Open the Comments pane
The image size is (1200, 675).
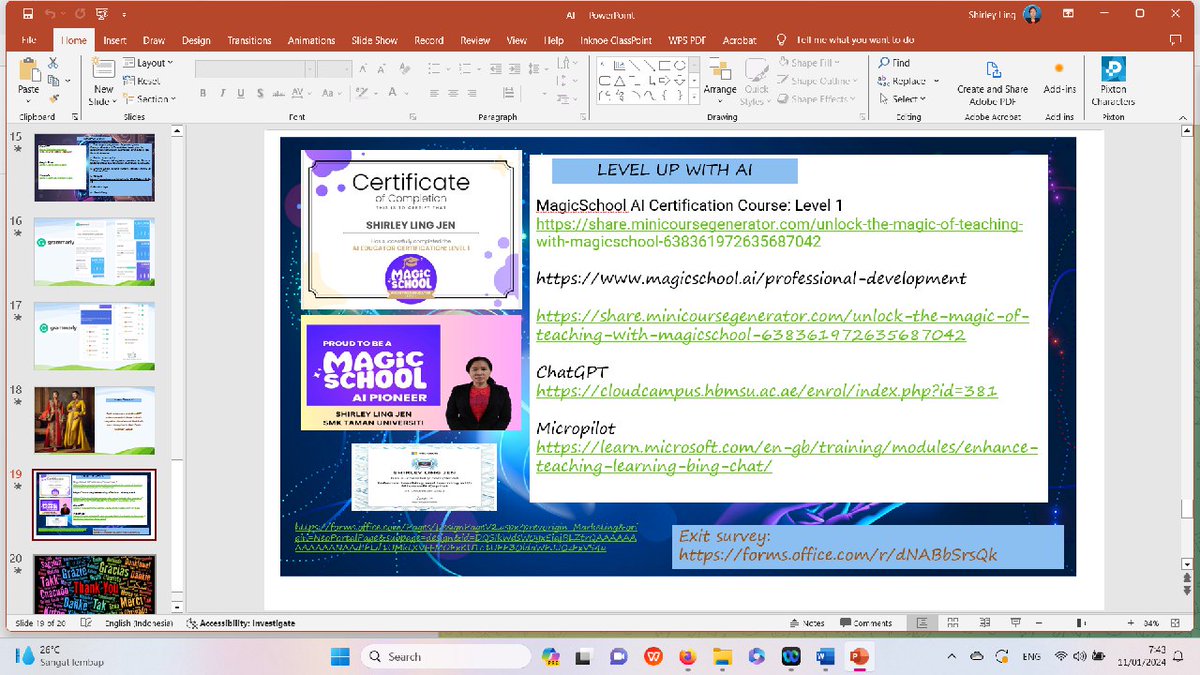tap(867, 622)
